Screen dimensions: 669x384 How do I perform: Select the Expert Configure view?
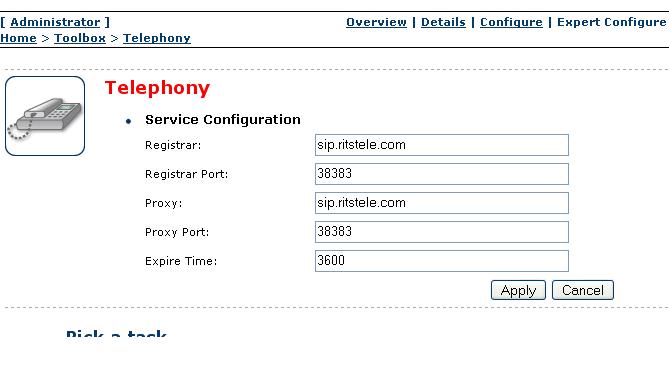click(611, 22)
